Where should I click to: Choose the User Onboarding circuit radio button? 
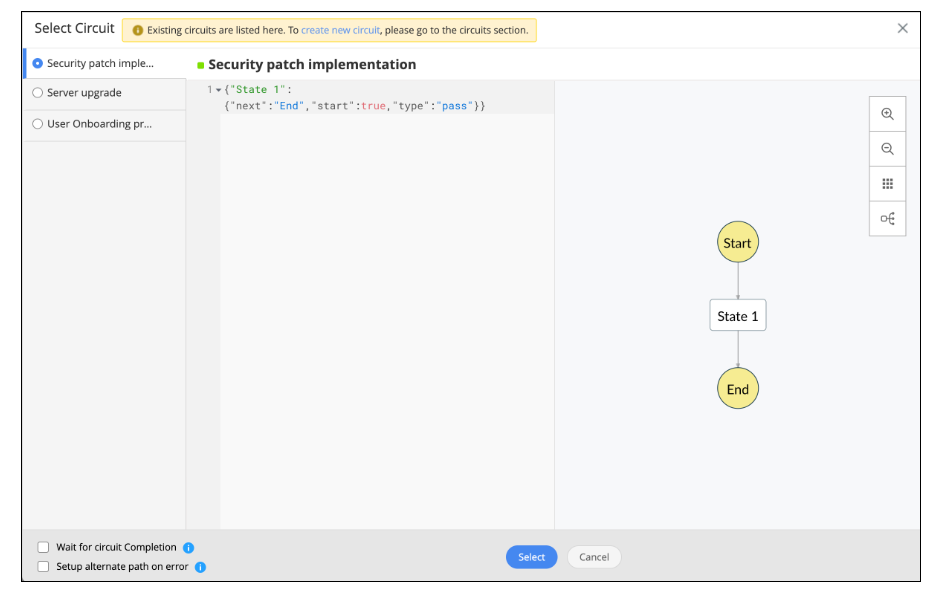click(x=37, y=124)
